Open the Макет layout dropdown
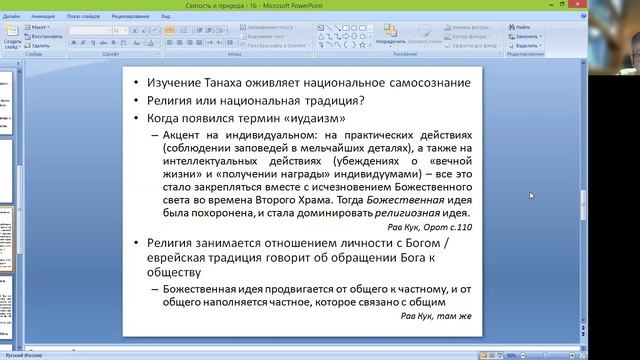 pyautogui.click(x=37, y=27)
